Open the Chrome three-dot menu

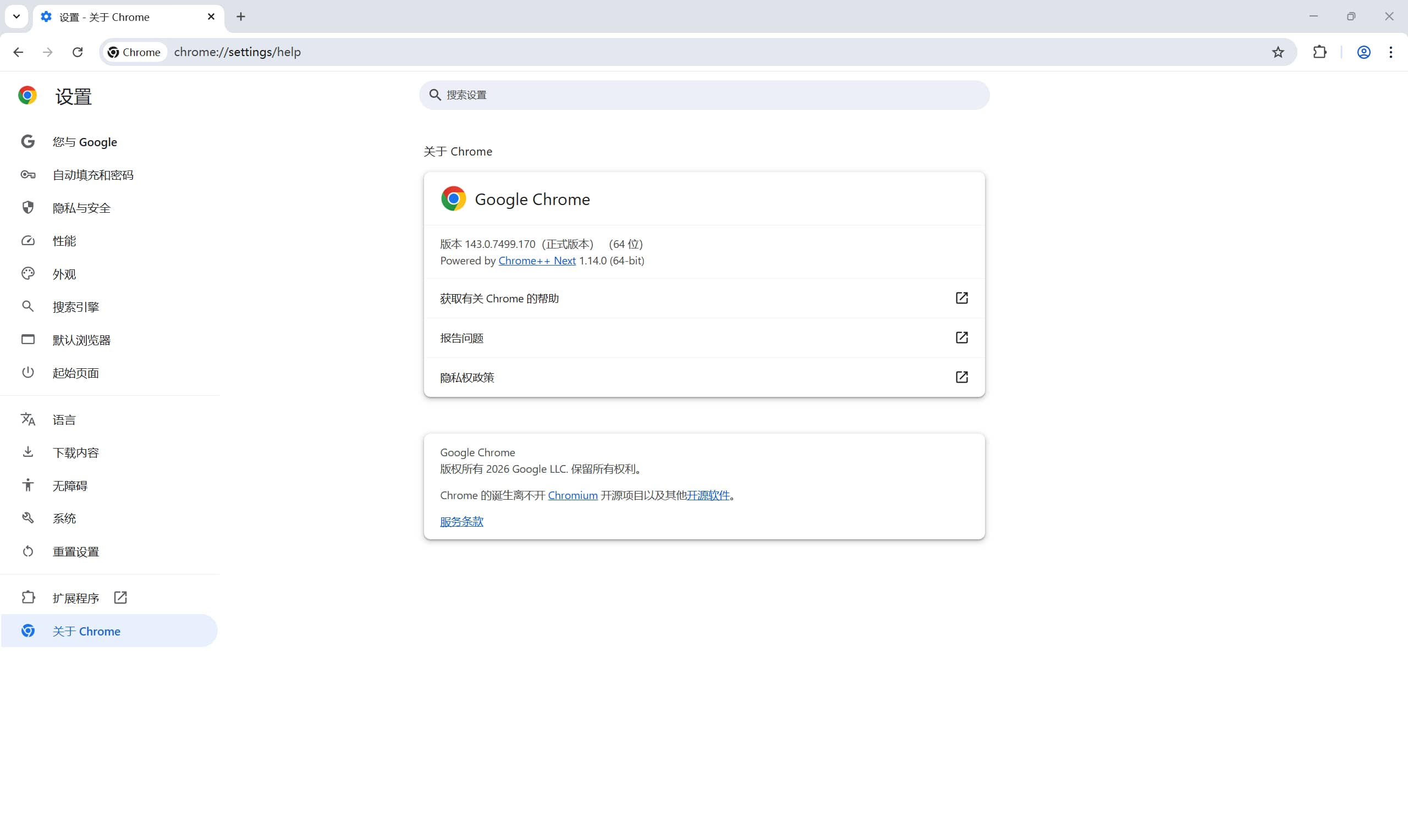(x=1391, y=52)
